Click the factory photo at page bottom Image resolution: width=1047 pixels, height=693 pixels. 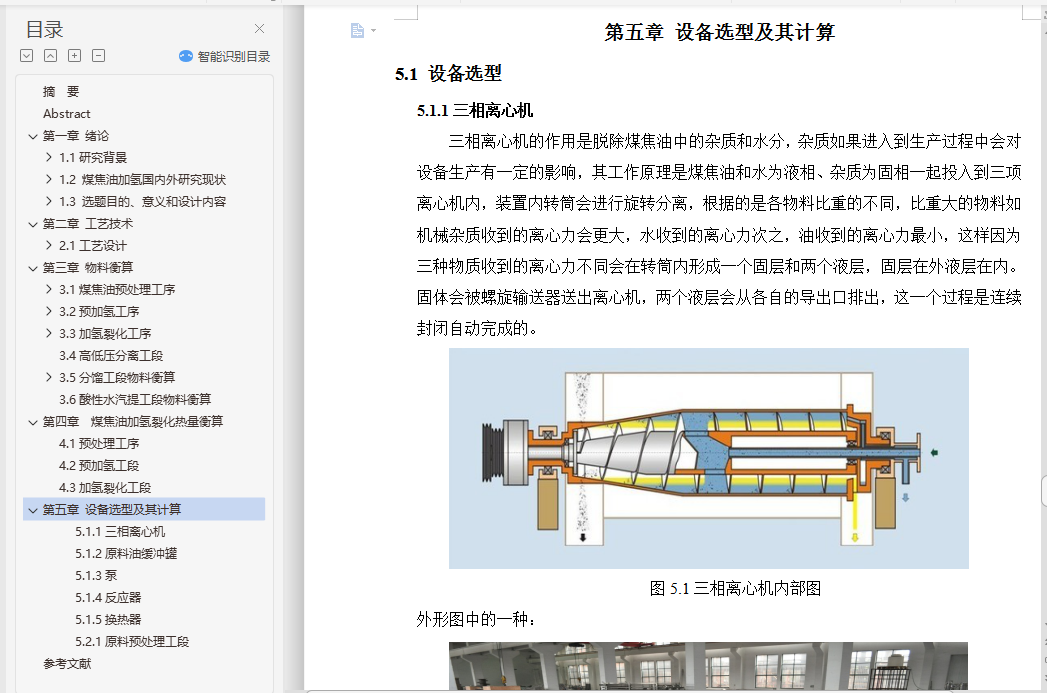click(708, 666)
